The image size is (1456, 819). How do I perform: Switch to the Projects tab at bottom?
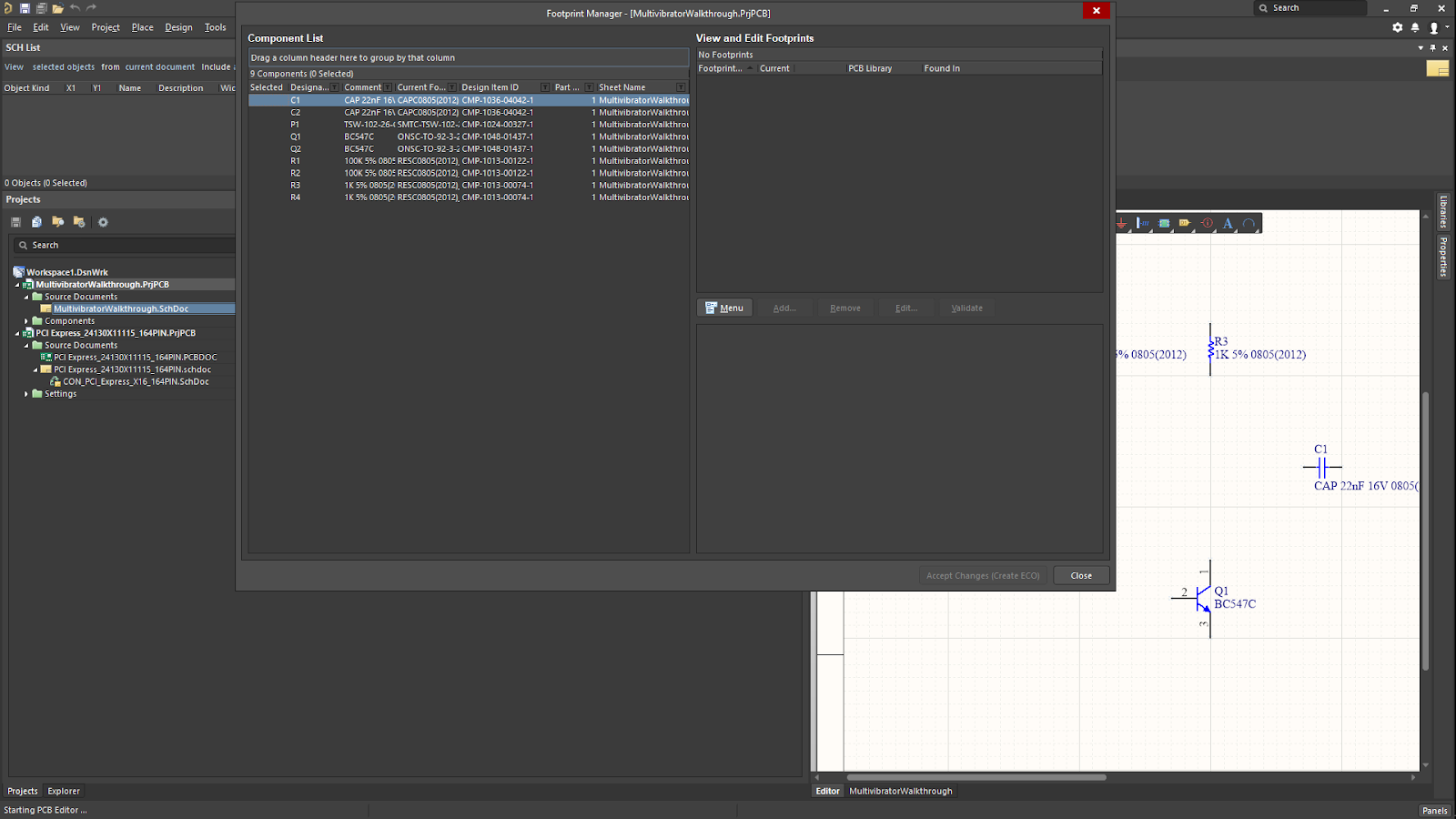click(23, 792)
